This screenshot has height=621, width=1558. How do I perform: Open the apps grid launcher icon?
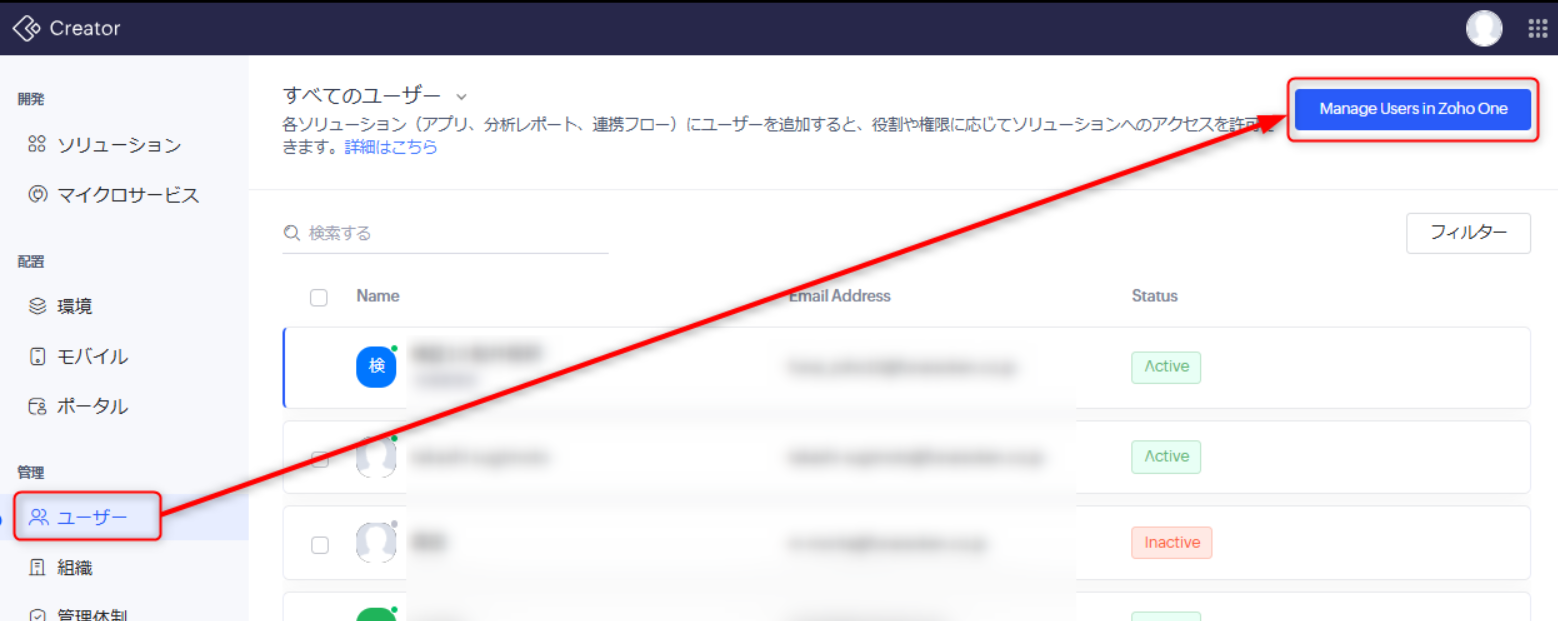click(1537, 28)
